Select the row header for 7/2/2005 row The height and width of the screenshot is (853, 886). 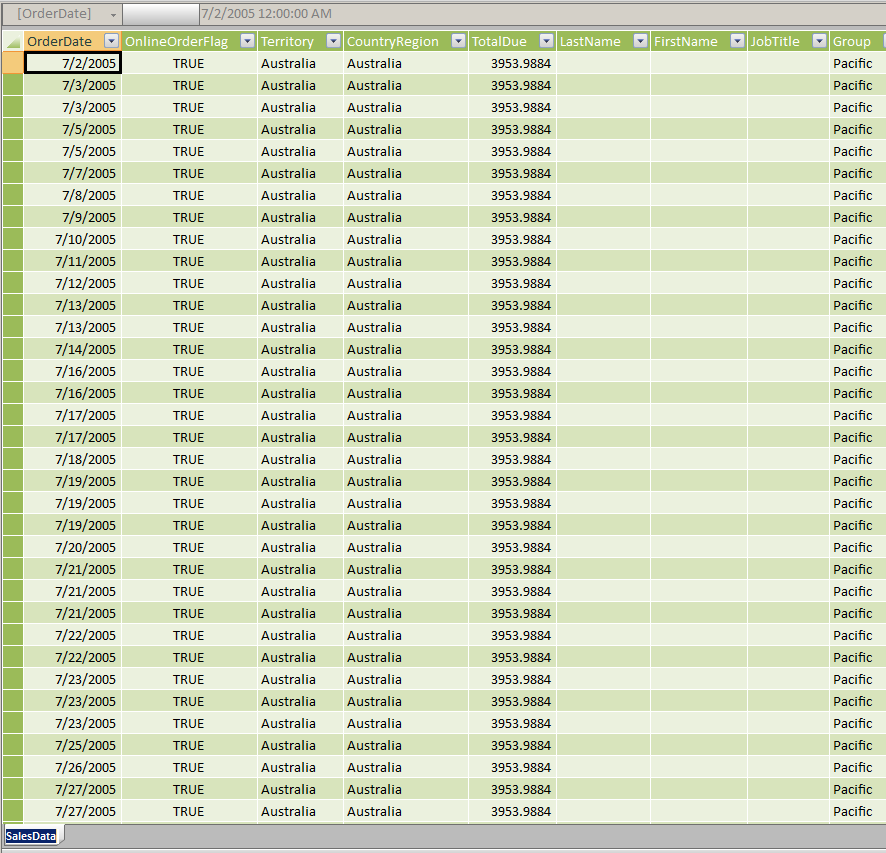13,63
